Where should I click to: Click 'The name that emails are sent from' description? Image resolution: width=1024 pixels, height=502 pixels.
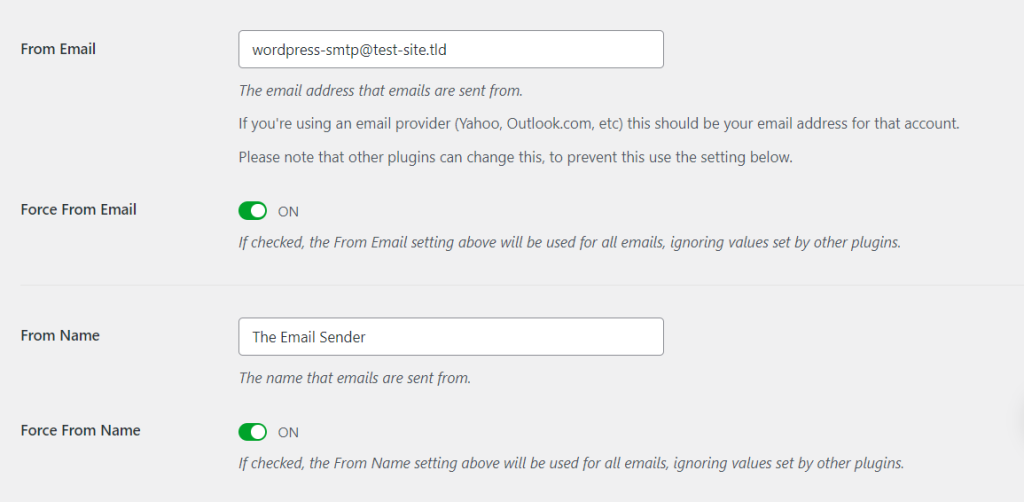tap(354, 378)
